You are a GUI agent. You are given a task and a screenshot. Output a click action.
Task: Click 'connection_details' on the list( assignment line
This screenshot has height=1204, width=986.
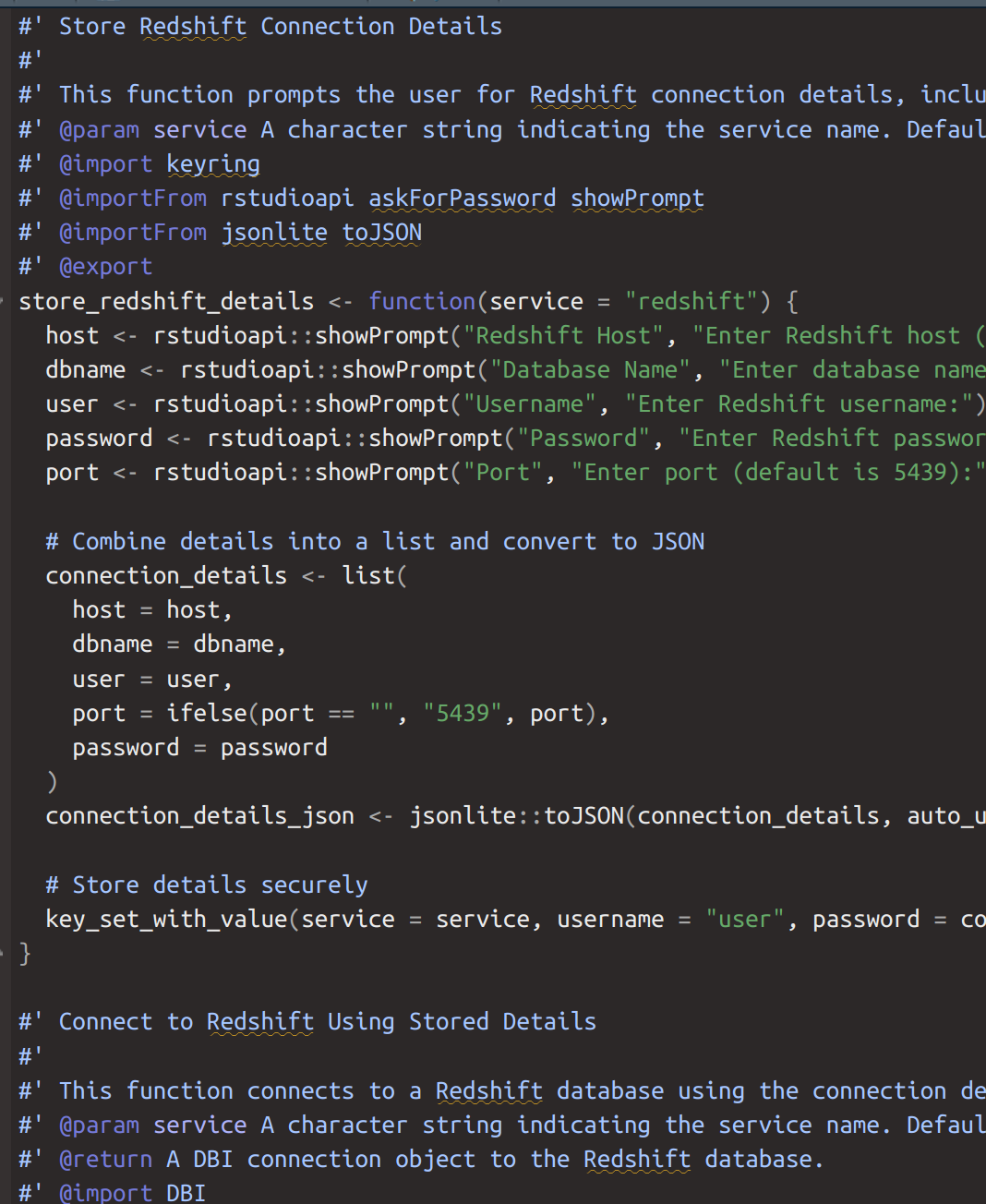[x=166, y=576]
